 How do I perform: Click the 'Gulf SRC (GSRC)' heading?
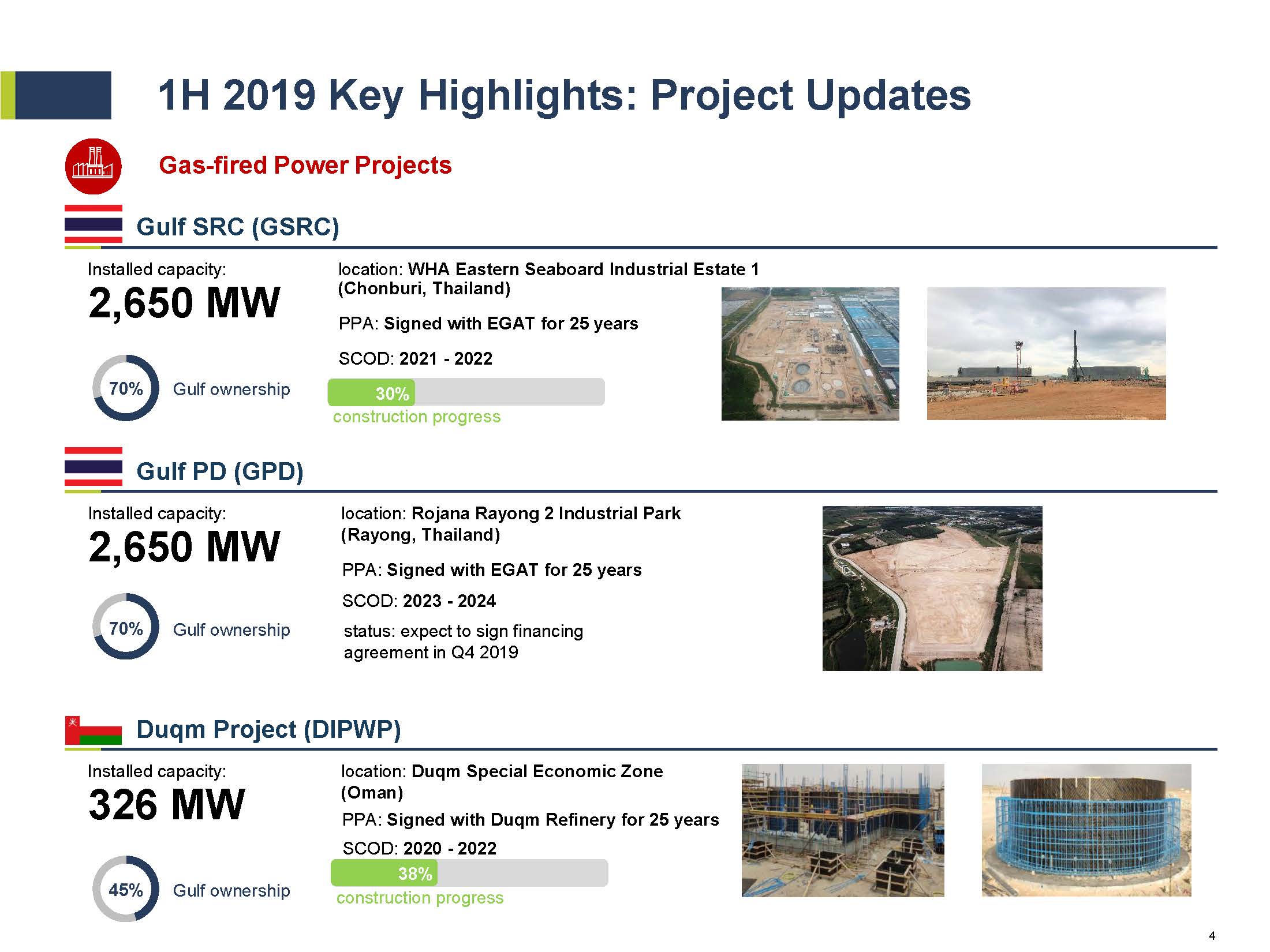coord(238,226)
